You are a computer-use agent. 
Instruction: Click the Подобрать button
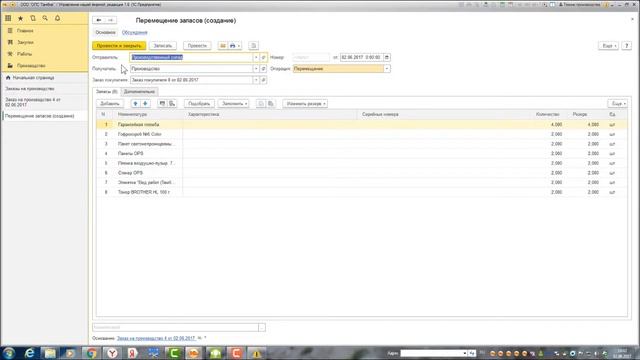[x=199, y=104]
